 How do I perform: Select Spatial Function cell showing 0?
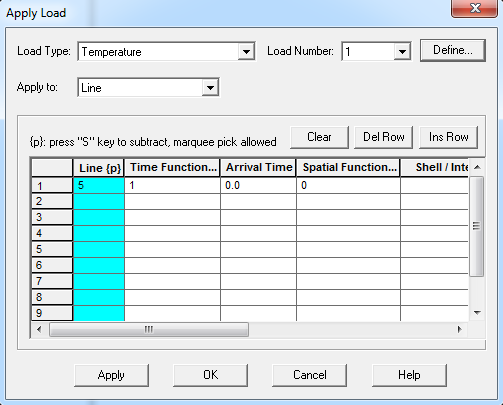coord(348,185)
